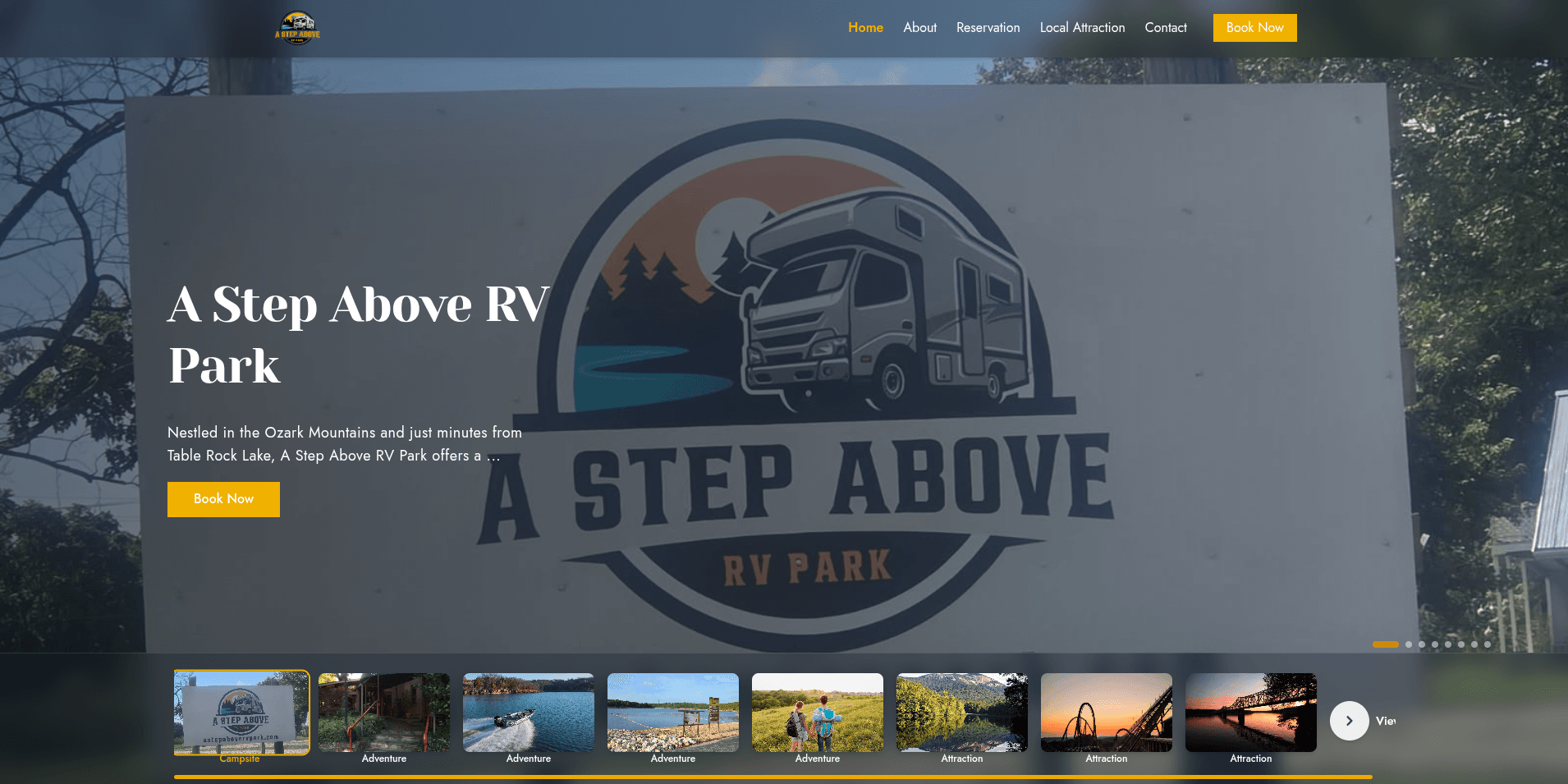1568x784 pixels.
Task: Navigate to the Reservation page
Action: tap(988, 27)
